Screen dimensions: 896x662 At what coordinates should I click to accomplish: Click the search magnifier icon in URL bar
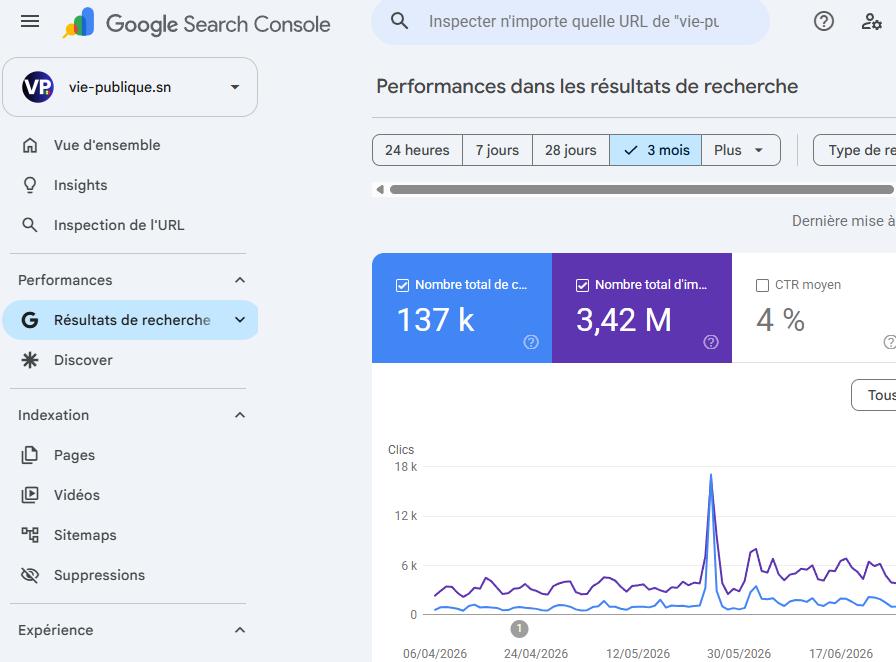(399, 21)
